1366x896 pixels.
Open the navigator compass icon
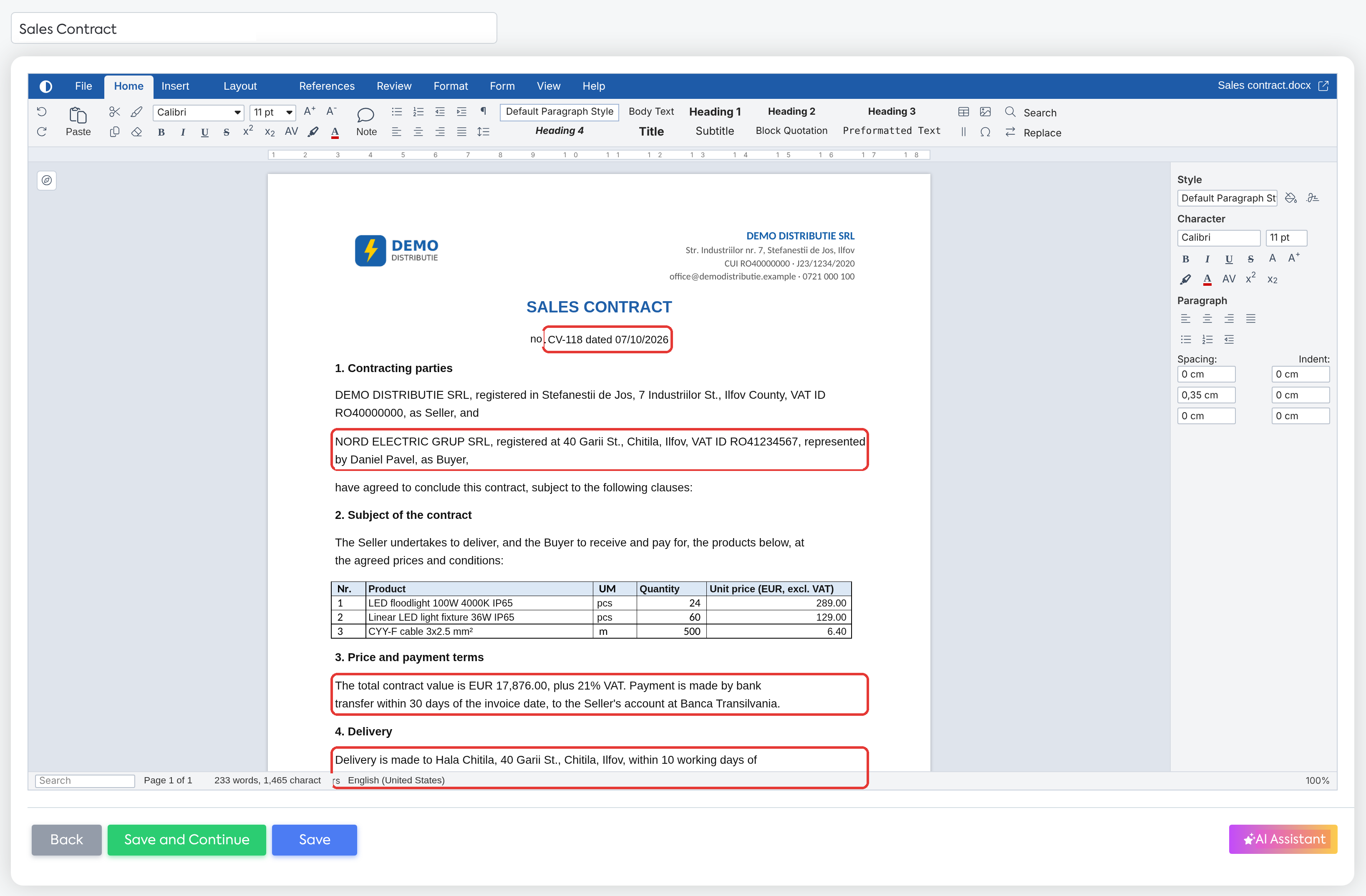click(46, 180)
